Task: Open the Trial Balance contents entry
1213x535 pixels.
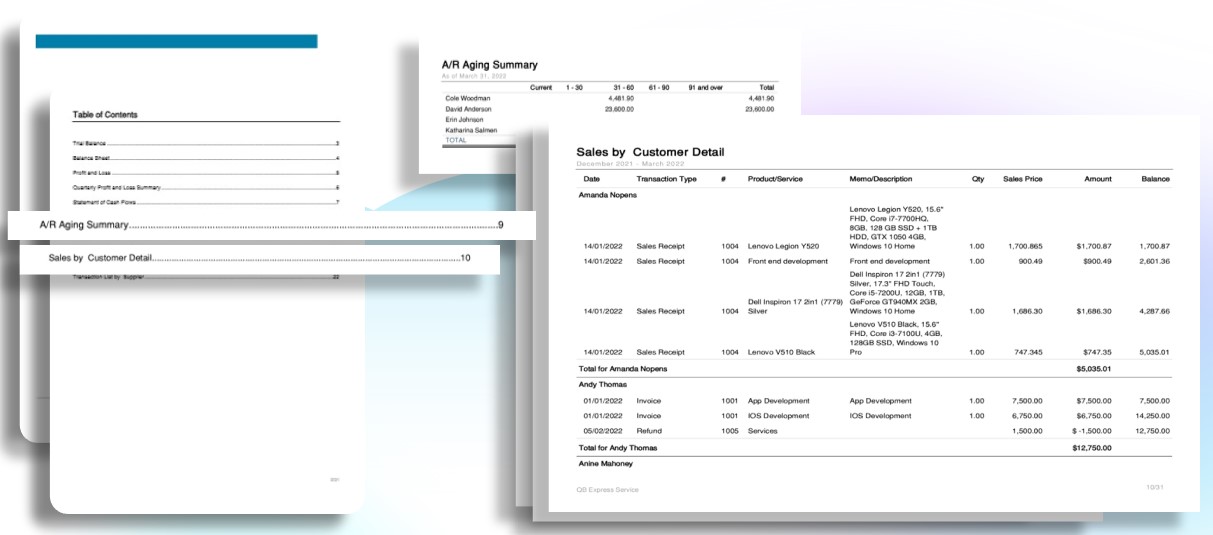Action: [206, 144]
